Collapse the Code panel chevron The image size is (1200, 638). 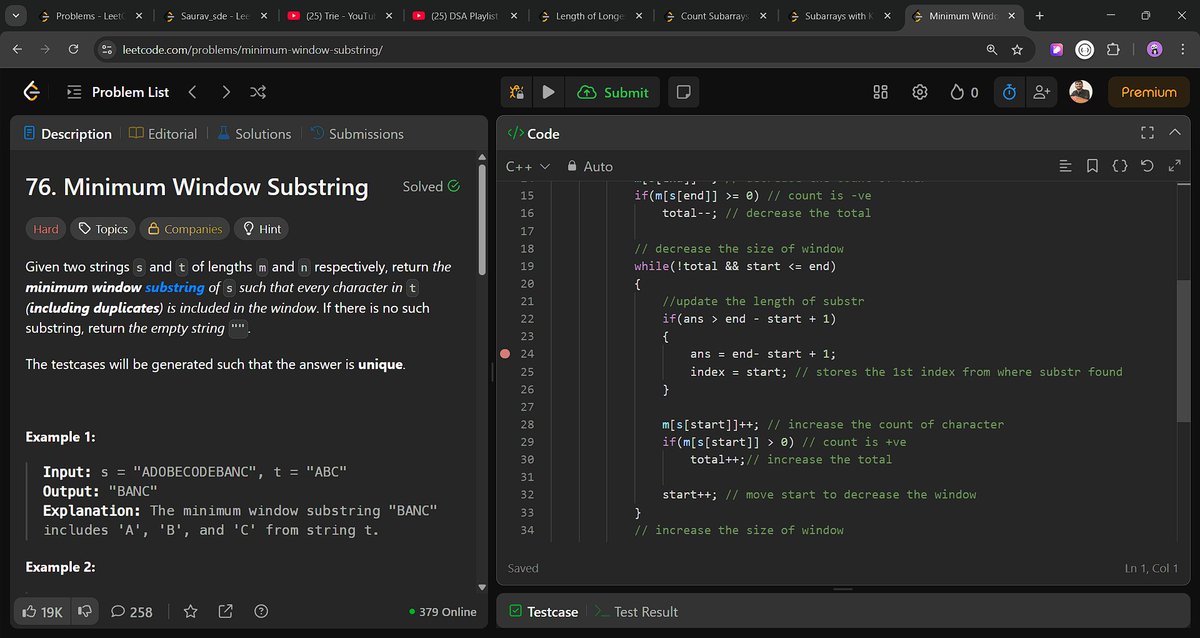coord(1175,133)
